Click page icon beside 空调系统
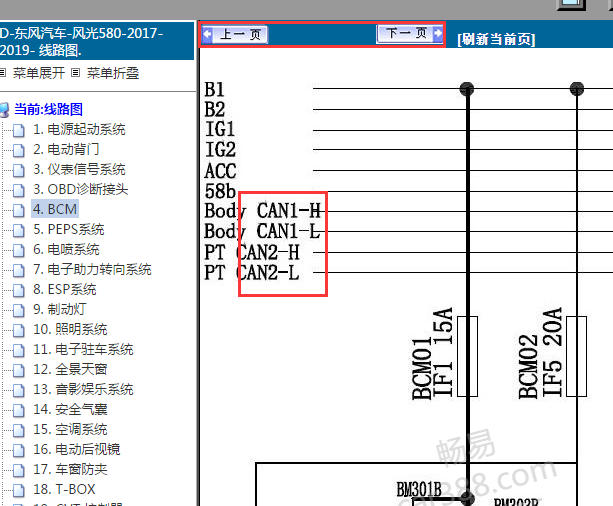This screenshot has height=506, width=613. [18, 430]
